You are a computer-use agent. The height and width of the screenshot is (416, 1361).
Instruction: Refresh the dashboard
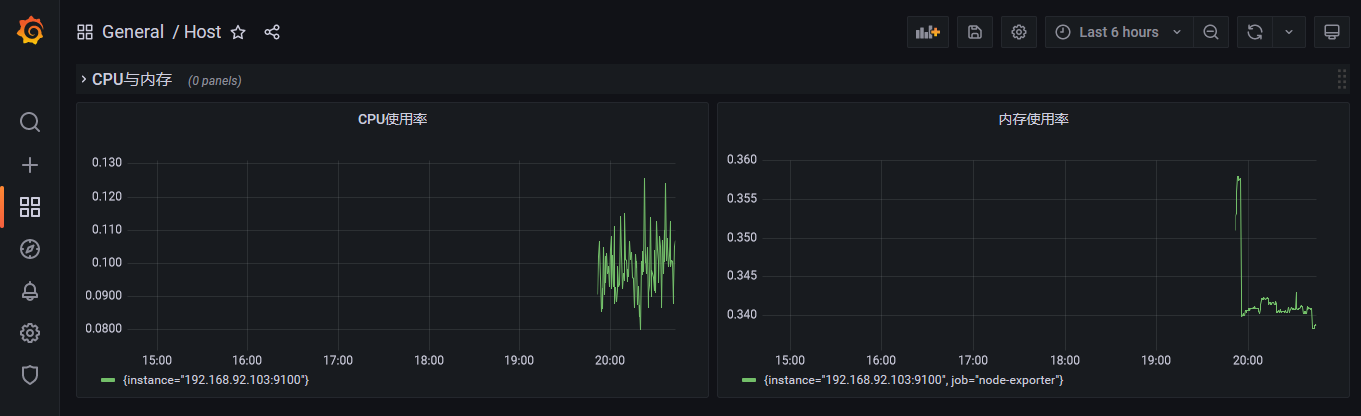pos(1254,32)
